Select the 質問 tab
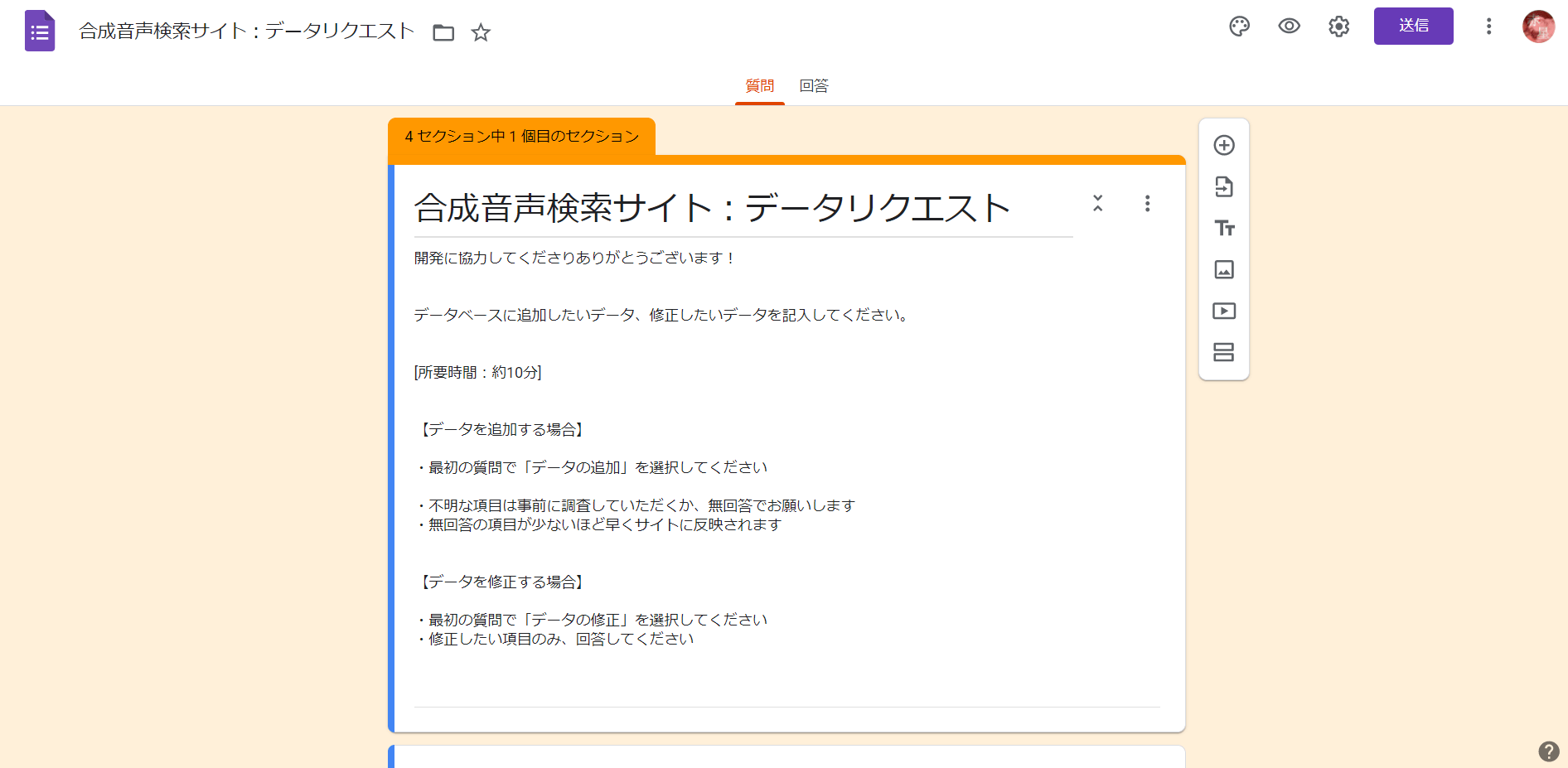 tap(759, 86)
